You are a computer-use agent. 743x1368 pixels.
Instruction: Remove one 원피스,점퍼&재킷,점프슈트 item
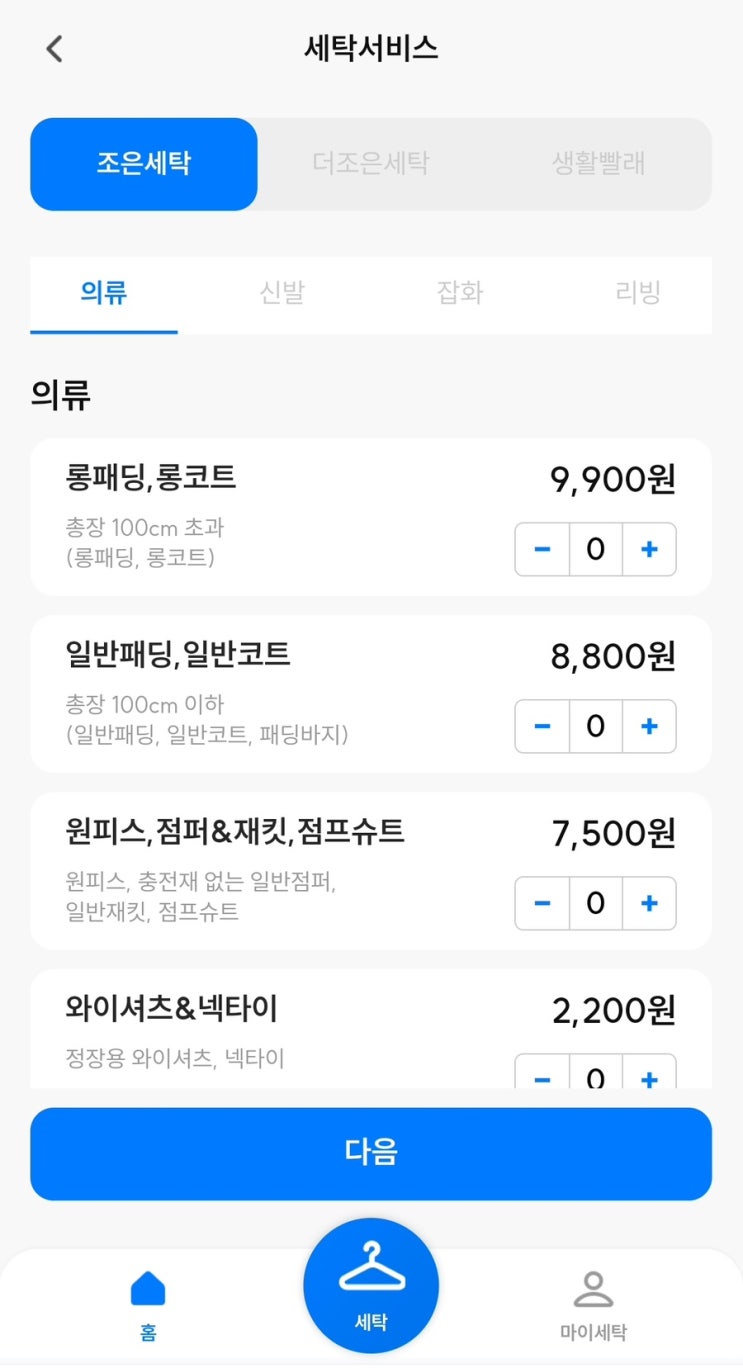[x=543, y=903]
